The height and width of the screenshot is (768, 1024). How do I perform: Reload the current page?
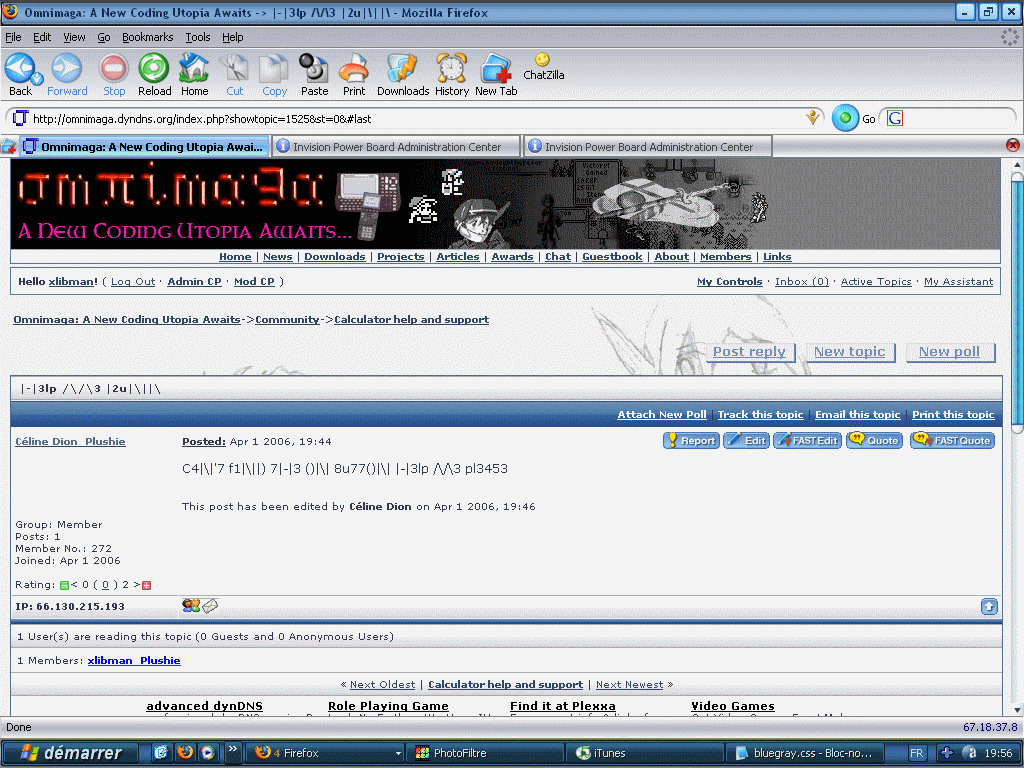pos(154,74)
